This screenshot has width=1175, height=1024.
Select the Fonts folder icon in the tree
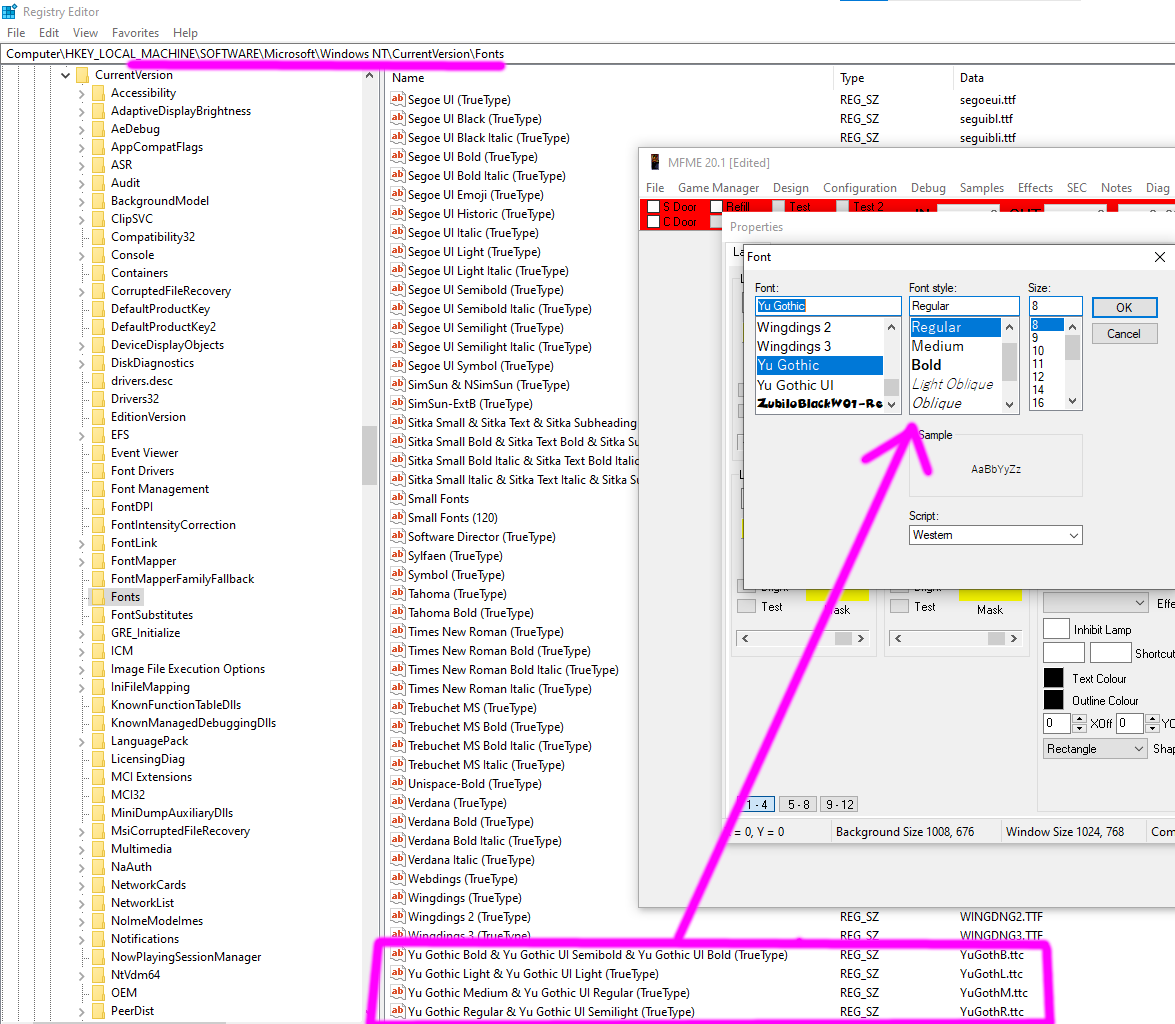point(98,597)
